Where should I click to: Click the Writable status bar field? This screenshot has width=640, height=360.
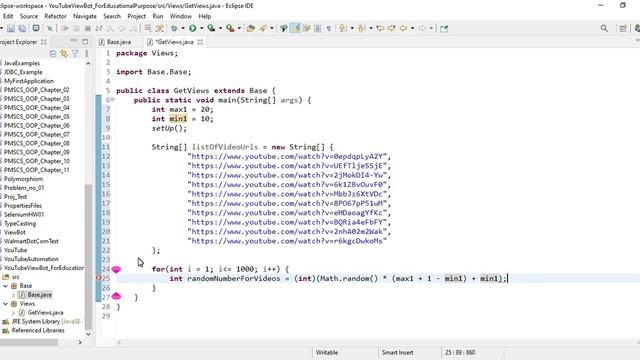point(327,352)
